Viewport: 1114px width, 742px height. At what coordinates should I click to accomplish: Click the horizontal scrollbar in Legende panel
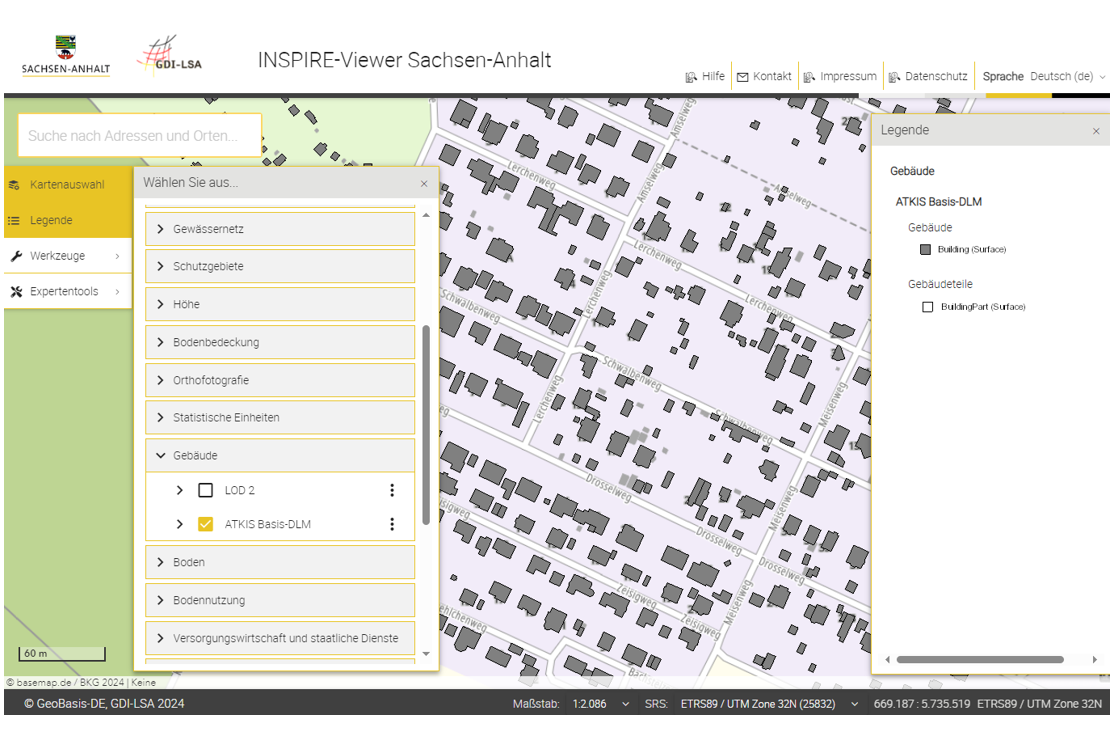click(x=980, y=660)
